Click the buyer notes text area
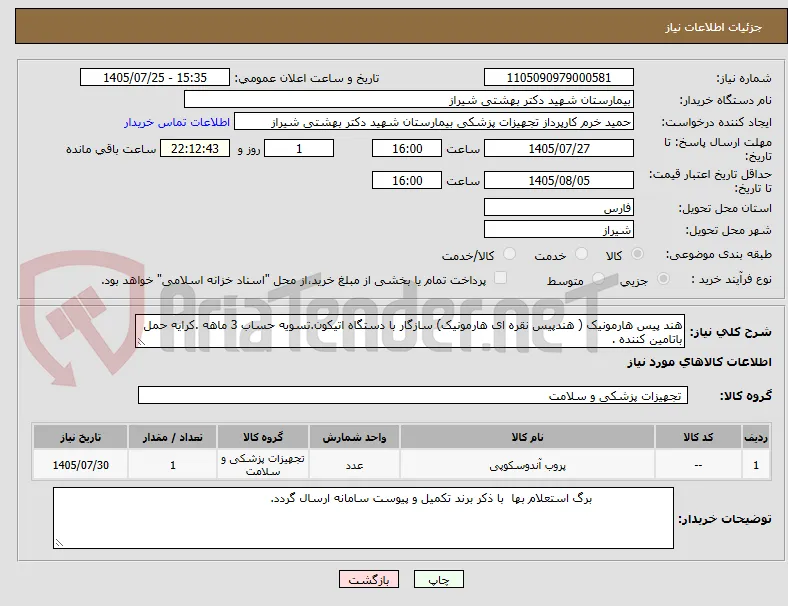 363,518
